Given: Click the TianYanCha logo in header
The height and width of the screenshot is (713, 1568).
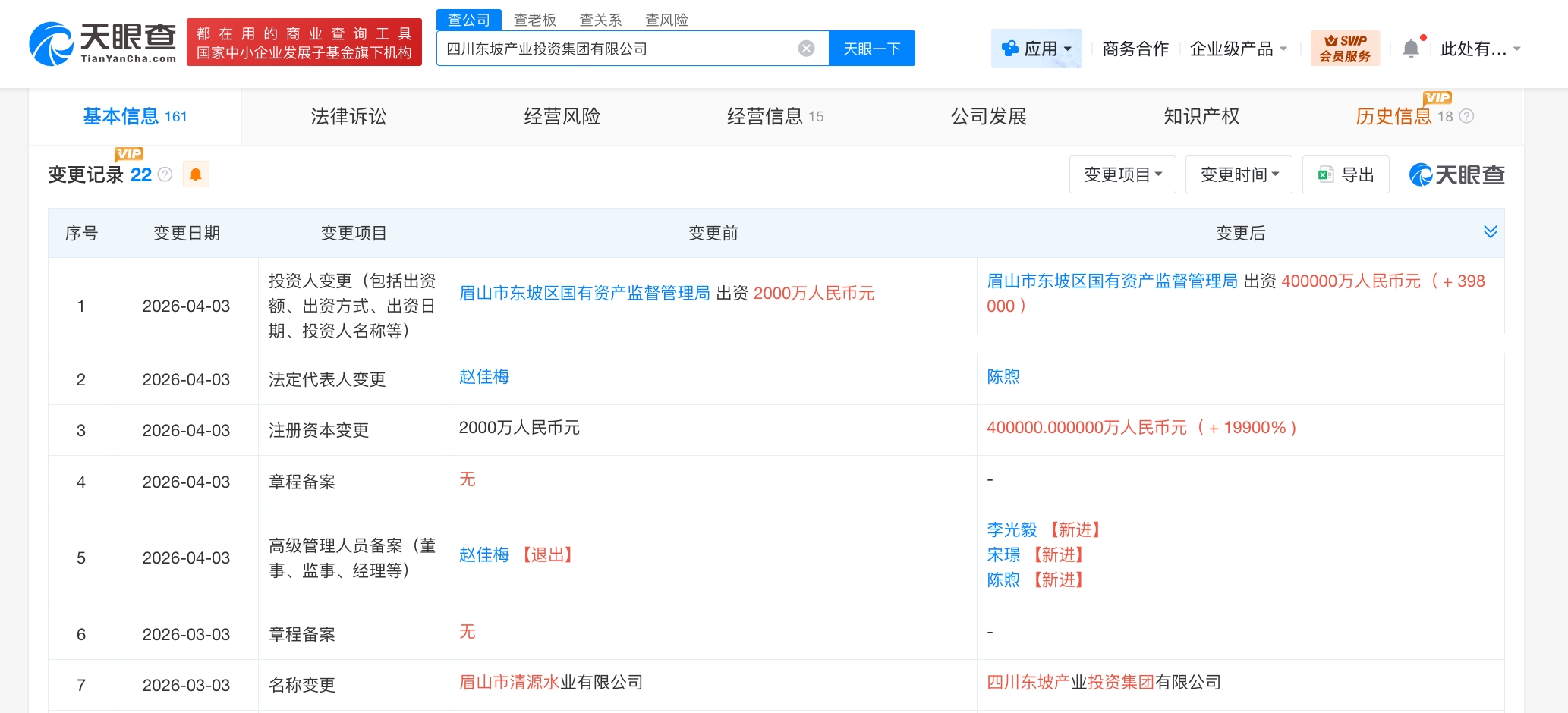Looking at the screenshot, I should 102,43.
